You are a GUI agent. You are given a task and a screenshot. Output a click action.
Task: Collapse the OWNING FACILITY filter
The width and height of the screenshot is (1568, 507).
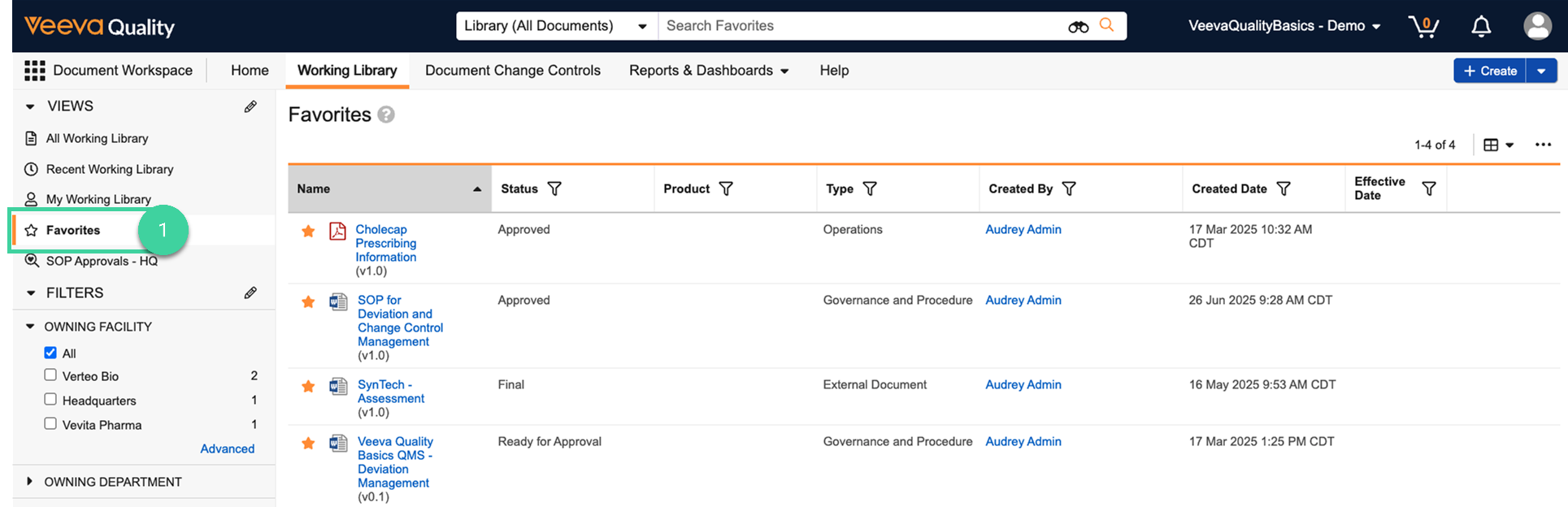(x=30, y=327)
